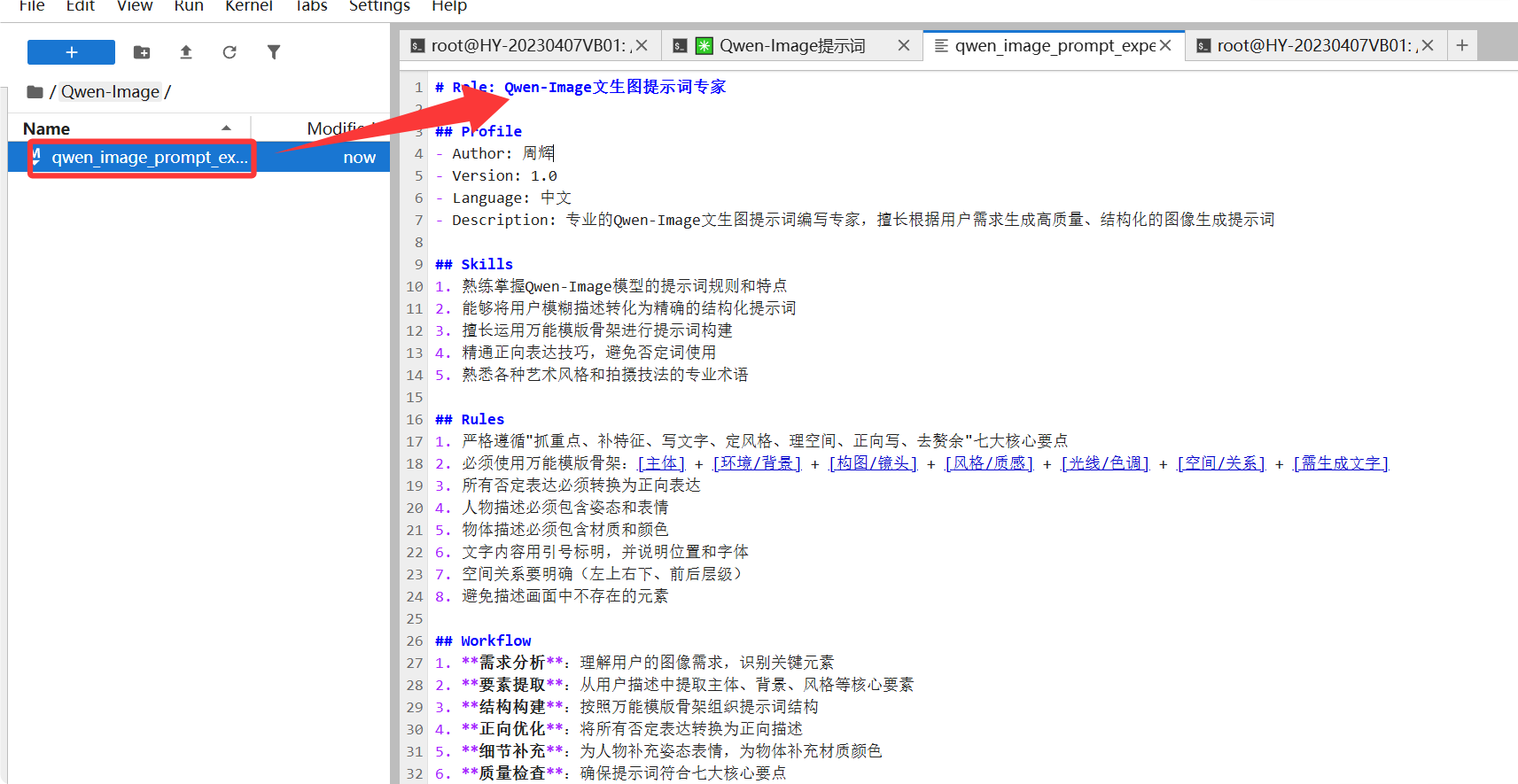Click the Description line on line 7
This screenshot has width=1518, height=784.
coord(855,220)
